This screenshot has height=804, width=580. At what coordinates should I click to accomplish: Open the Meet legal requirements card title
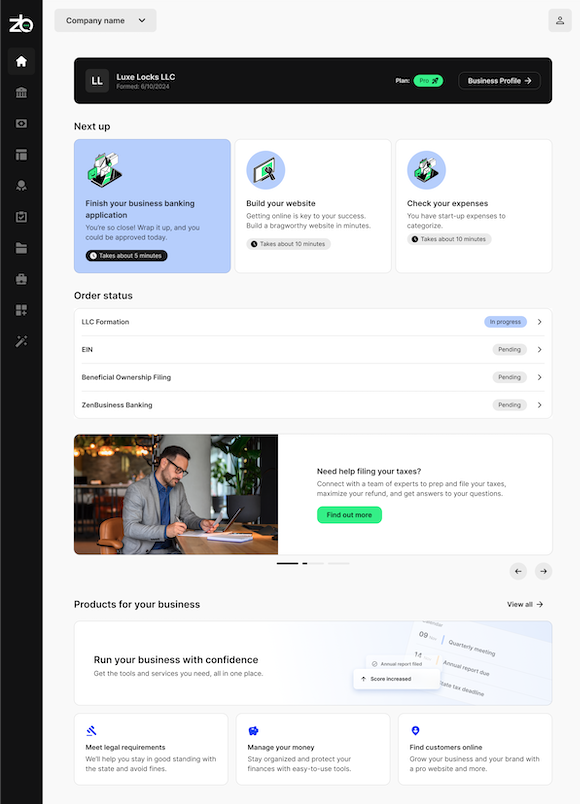pyautogui.click(x=126, y=748)
